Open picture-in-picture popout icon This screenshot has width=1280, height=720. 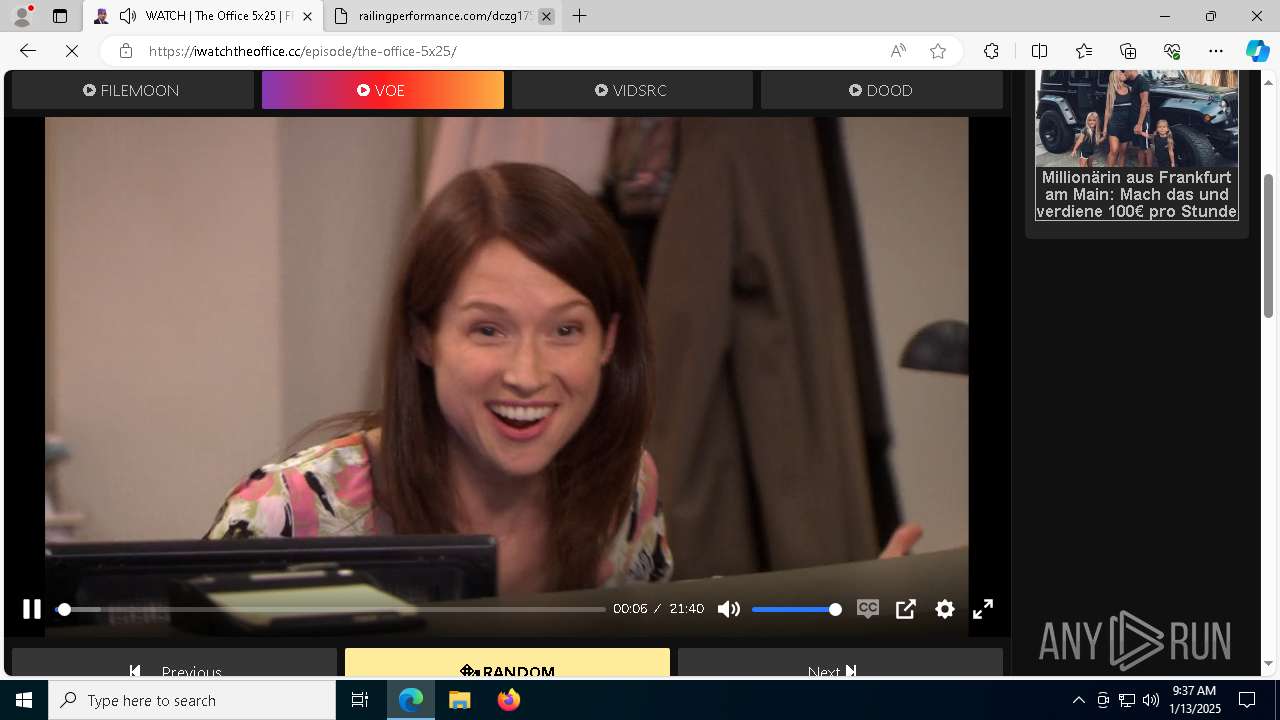click(906, 609)
